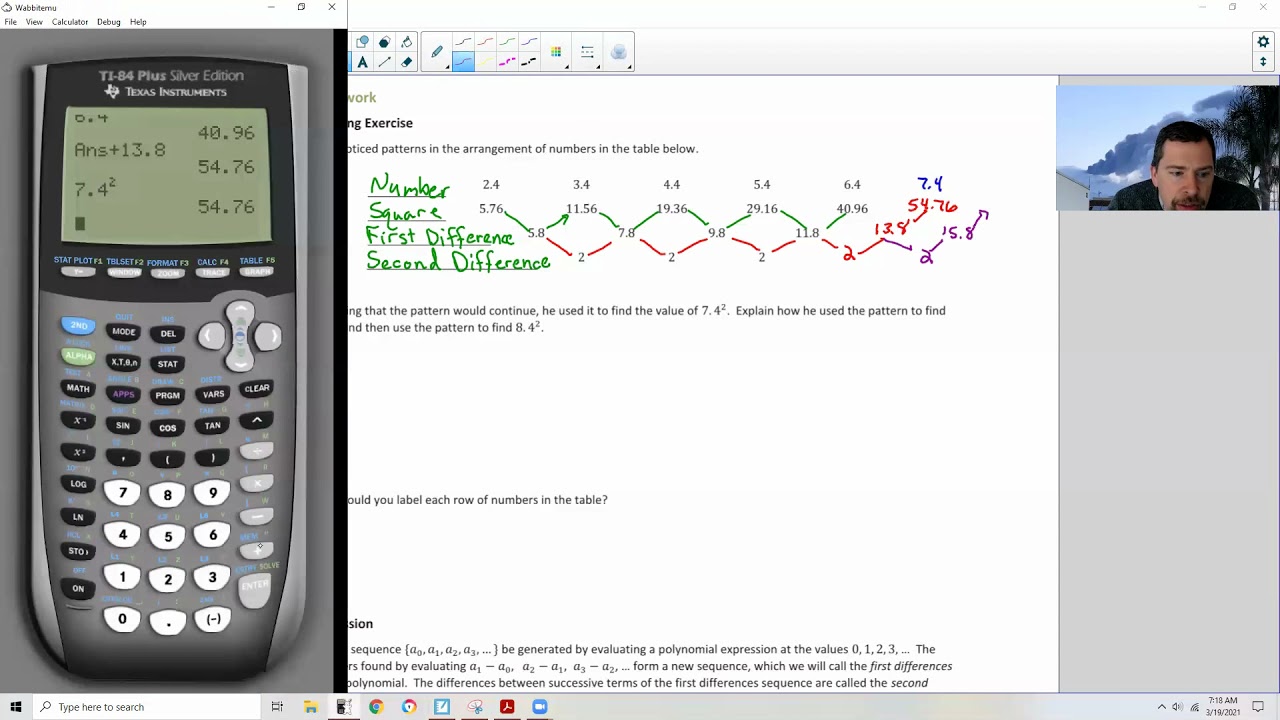Move toolbar with up-down arrows icon

click(x=1263, y=62)
